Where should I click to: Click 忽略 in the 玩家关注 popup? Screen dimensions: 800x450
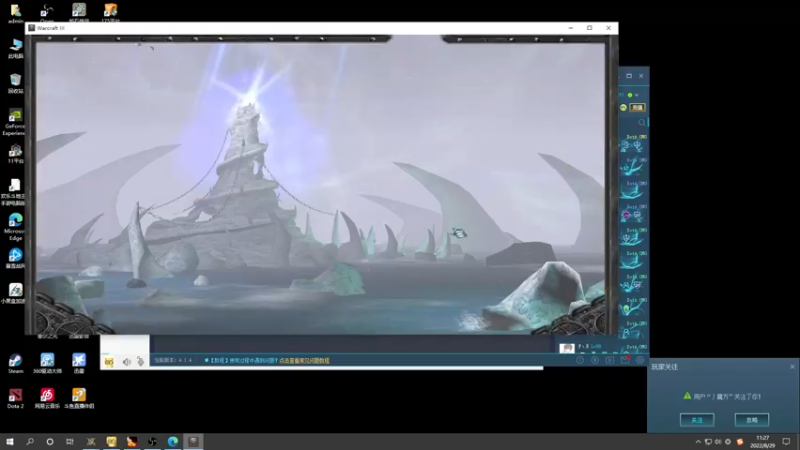pos(752,420)
